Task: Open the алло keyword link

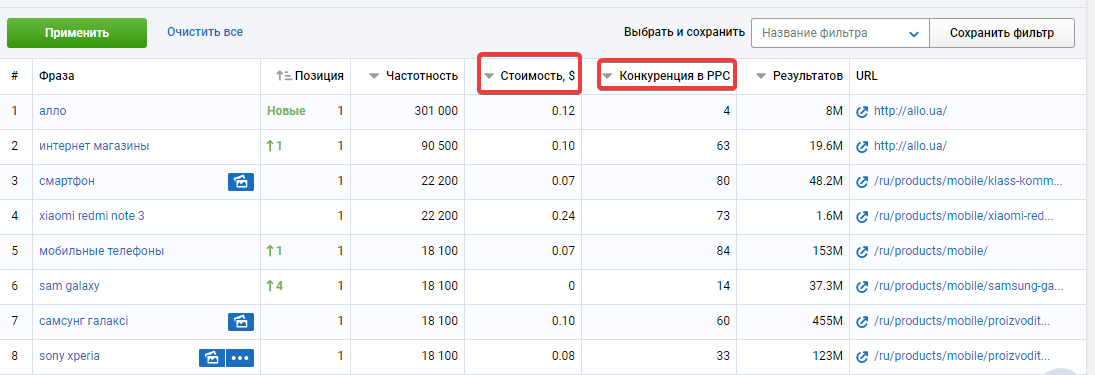Action: [53, 111]
